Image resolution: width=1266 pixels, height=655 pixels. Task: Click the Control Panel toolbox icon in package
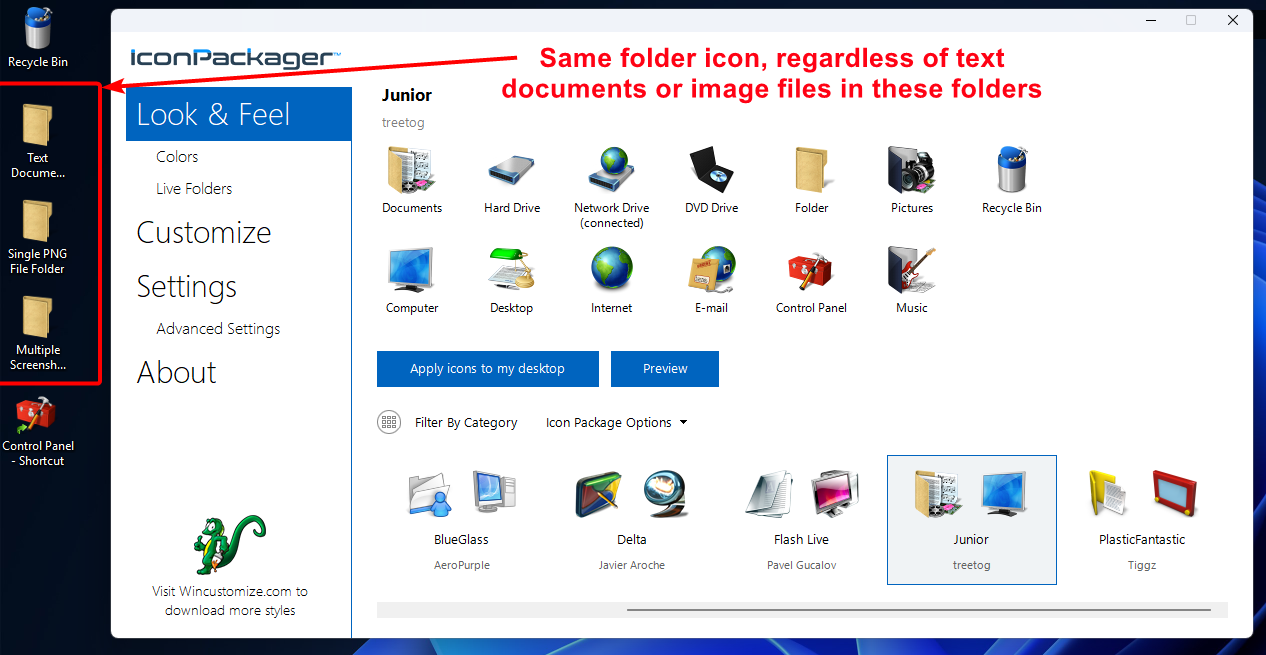(x=811, y=271)
